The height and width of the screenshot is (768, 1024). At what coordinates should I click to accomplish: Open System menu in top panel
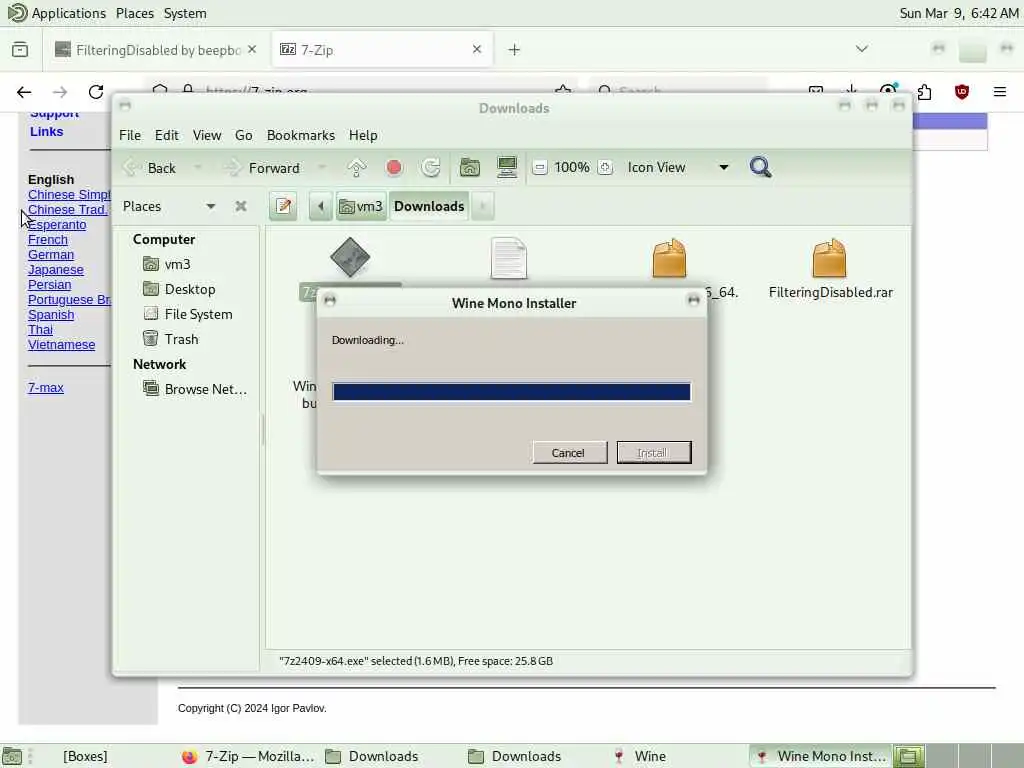click(185, 13)
